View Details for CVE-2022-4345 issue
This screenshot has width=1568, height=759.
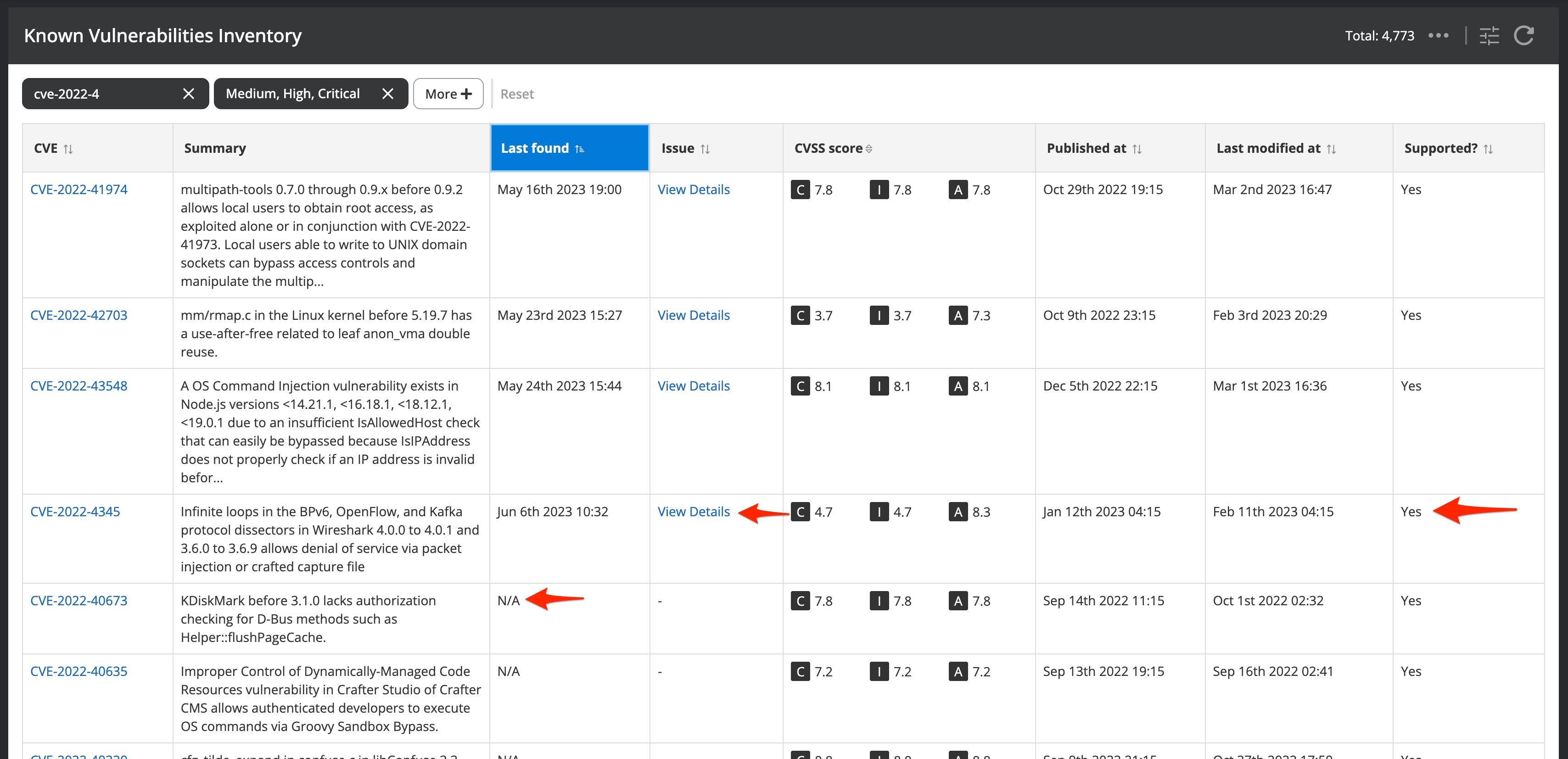point(693,512)
